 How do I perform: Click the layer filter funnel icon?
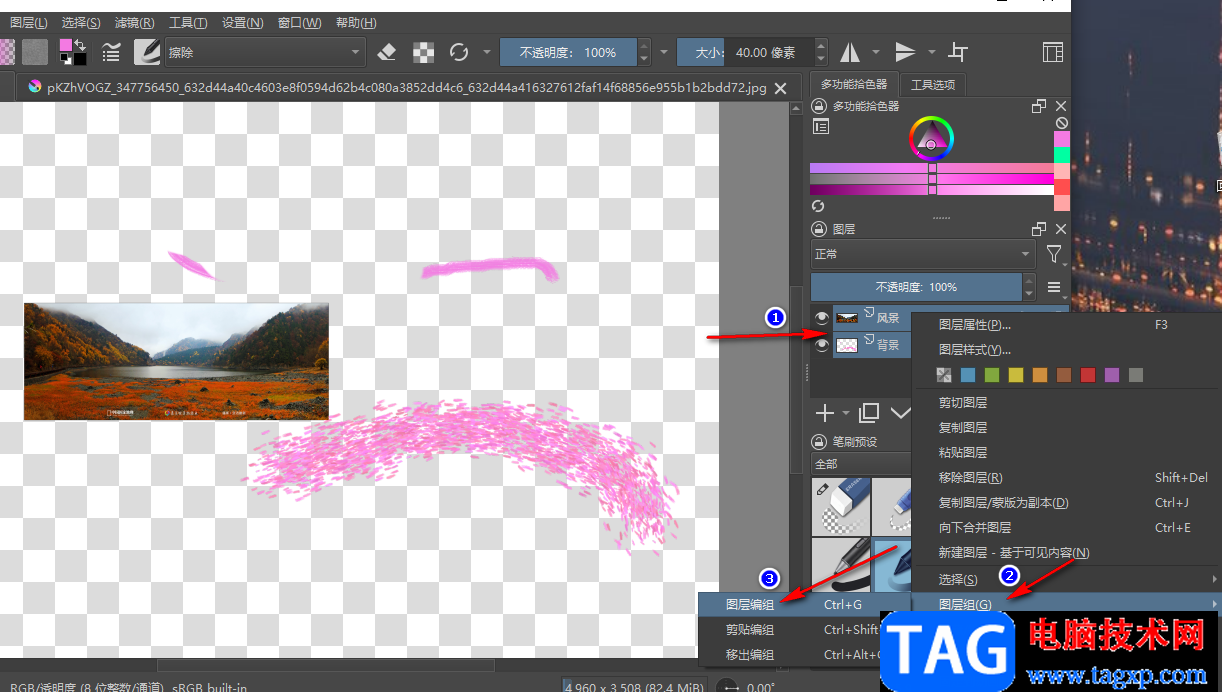coord(1054,255)
